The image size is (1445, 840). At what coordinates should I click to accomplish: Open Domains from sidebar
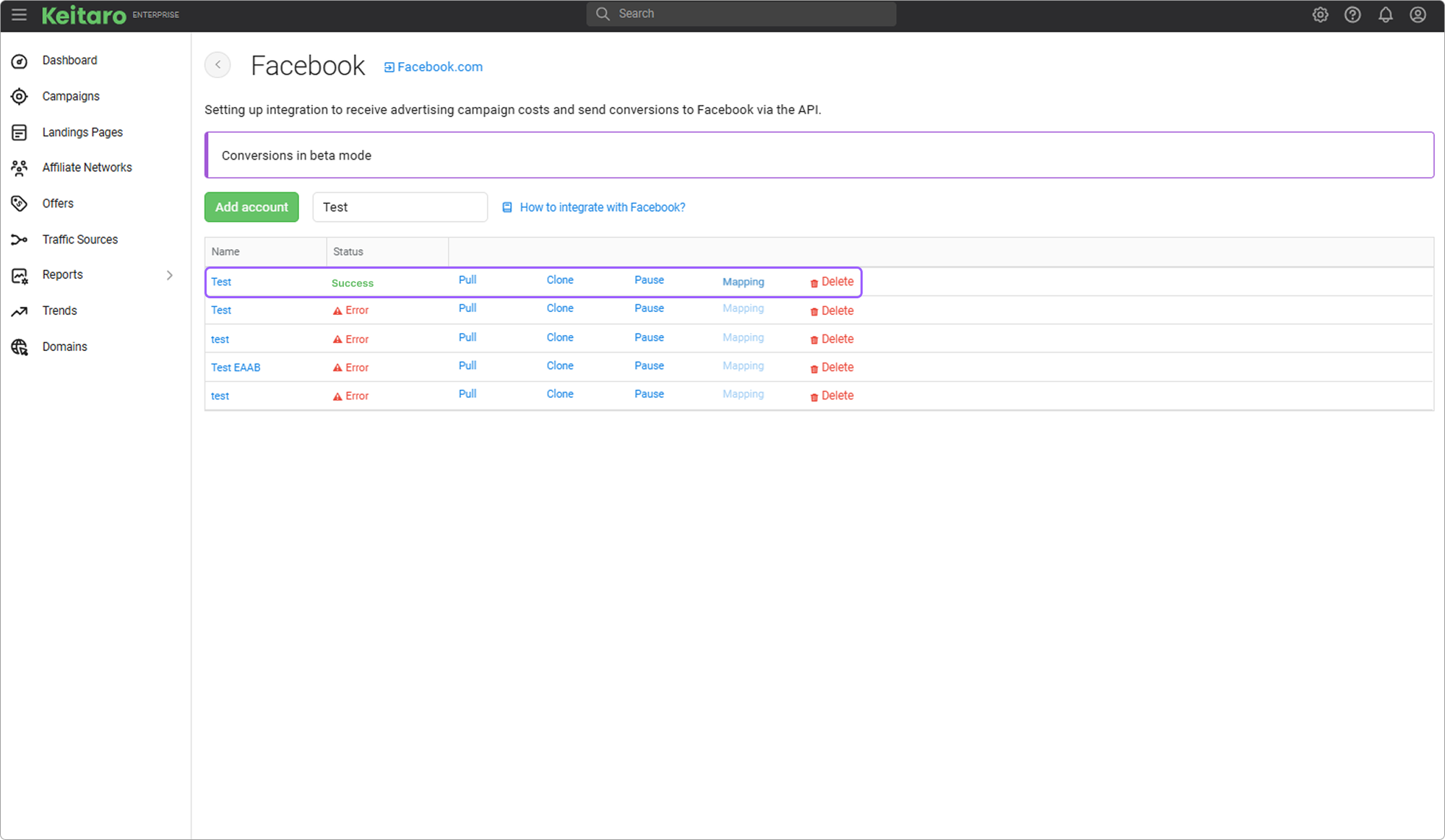click(64, 347)
